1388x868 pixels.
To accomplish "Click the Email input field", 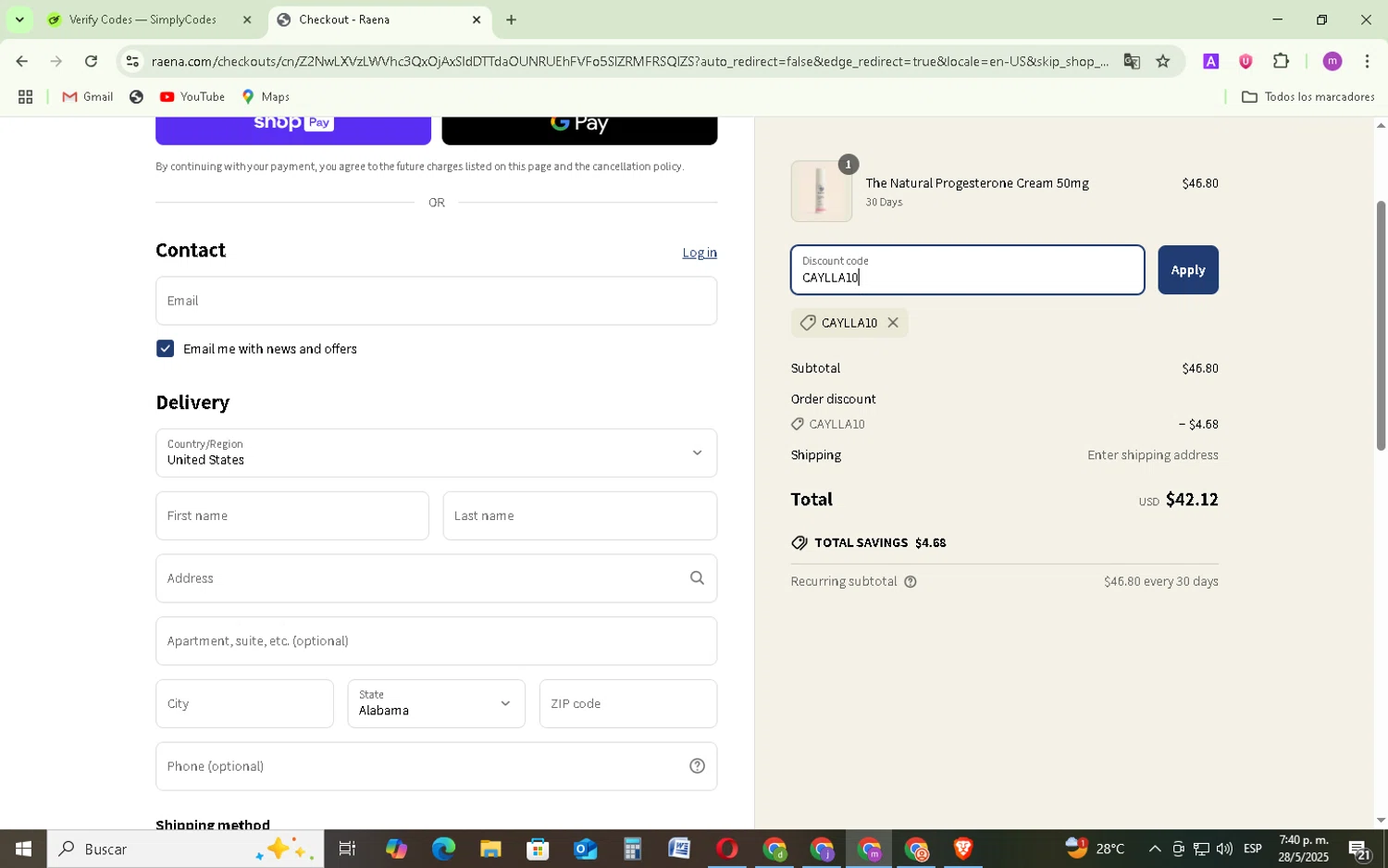I will 436,301.
